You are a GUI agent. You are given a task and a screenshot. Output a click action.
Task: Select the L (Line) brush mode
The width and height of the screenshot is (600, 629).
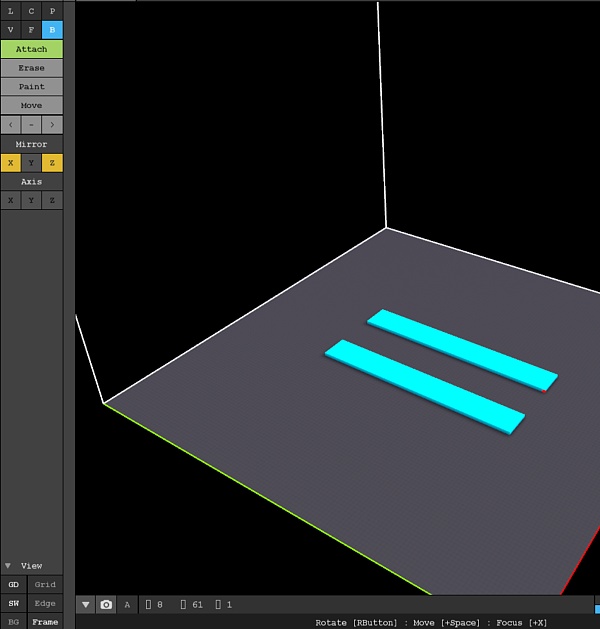pyautogui.click(x=10, y=11)
